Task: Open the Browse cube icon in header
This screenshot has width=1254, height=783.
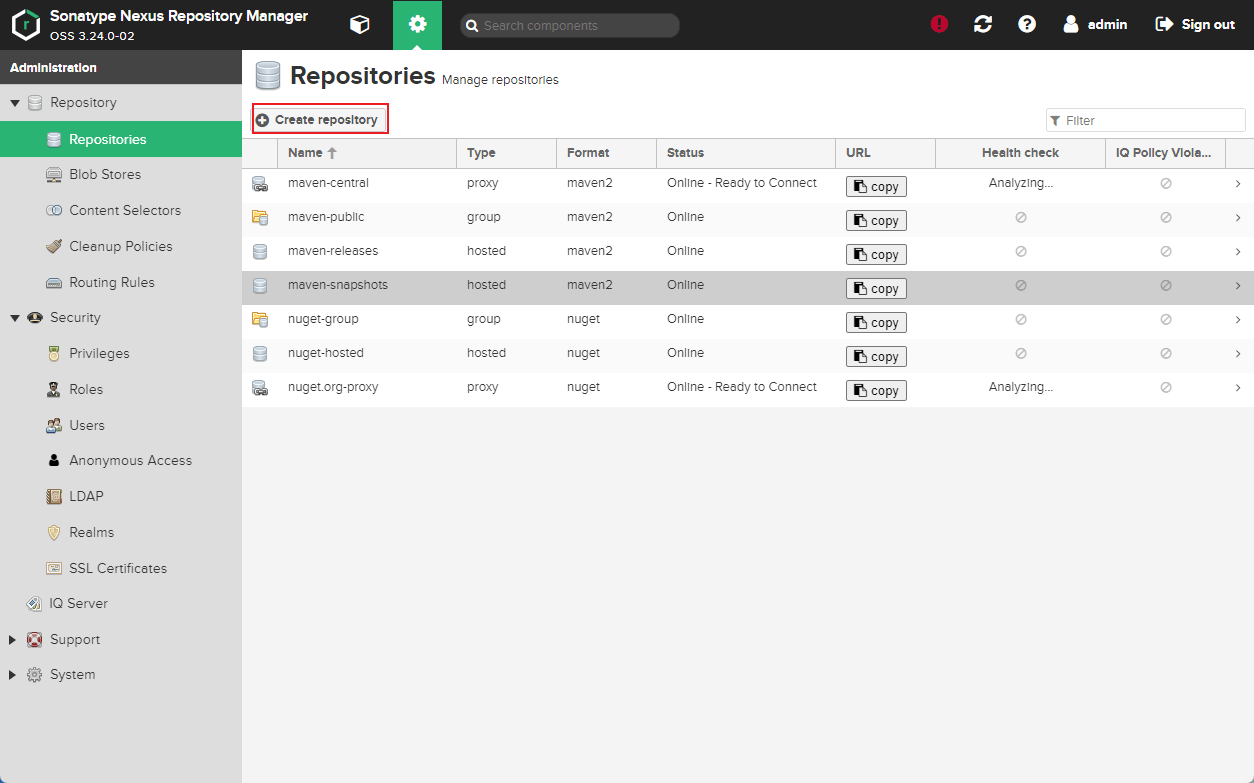Action: (360, 25)
